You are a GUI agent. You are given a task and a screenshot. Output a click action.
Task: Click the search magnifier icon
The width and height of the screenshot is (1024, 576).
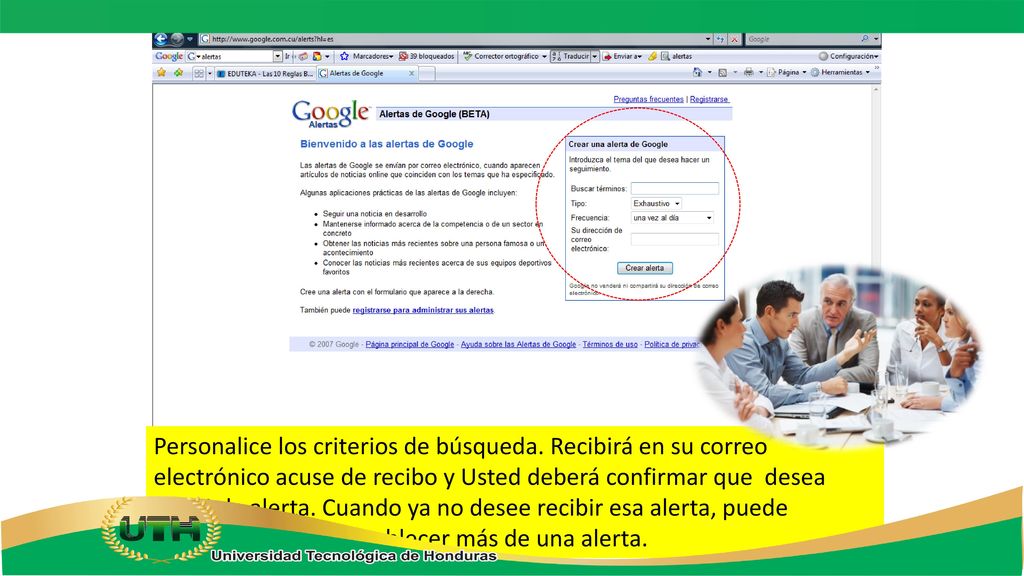coord(865,39)
